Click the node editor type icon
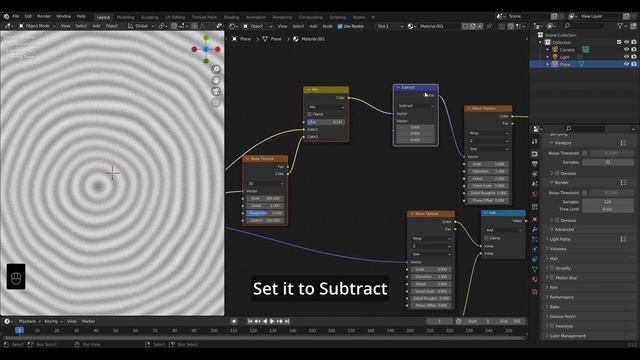The height and width of the screenshot is (360, 640). point(232,26)
